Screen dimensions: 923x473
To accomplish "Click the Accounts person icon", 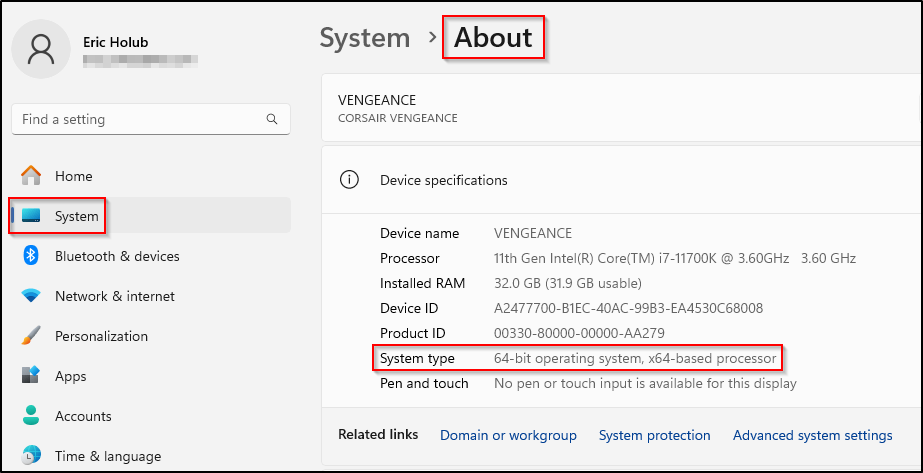I will 31,416.
